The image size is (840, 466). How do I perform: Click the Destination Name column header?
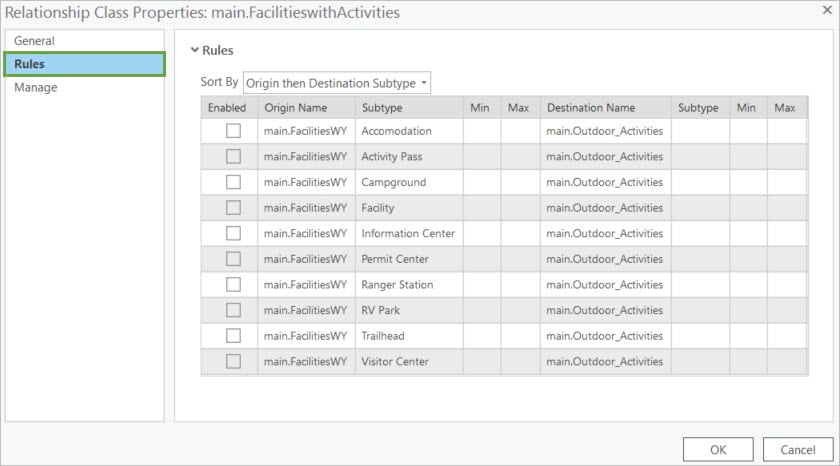[606, 108]
